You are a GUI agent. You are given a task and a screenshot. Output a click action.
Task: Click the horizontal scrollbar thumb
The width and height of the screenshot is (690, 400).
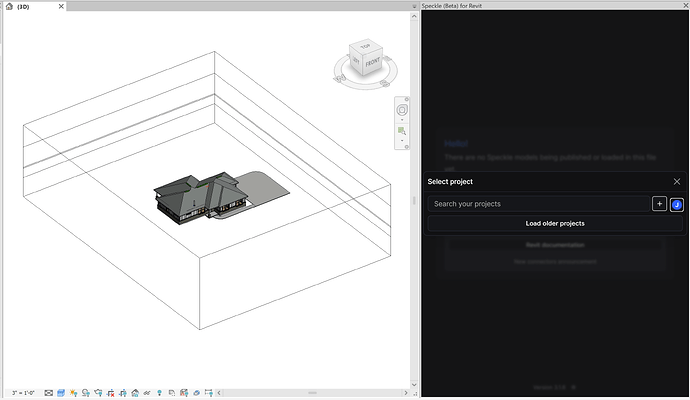point(312,393)
